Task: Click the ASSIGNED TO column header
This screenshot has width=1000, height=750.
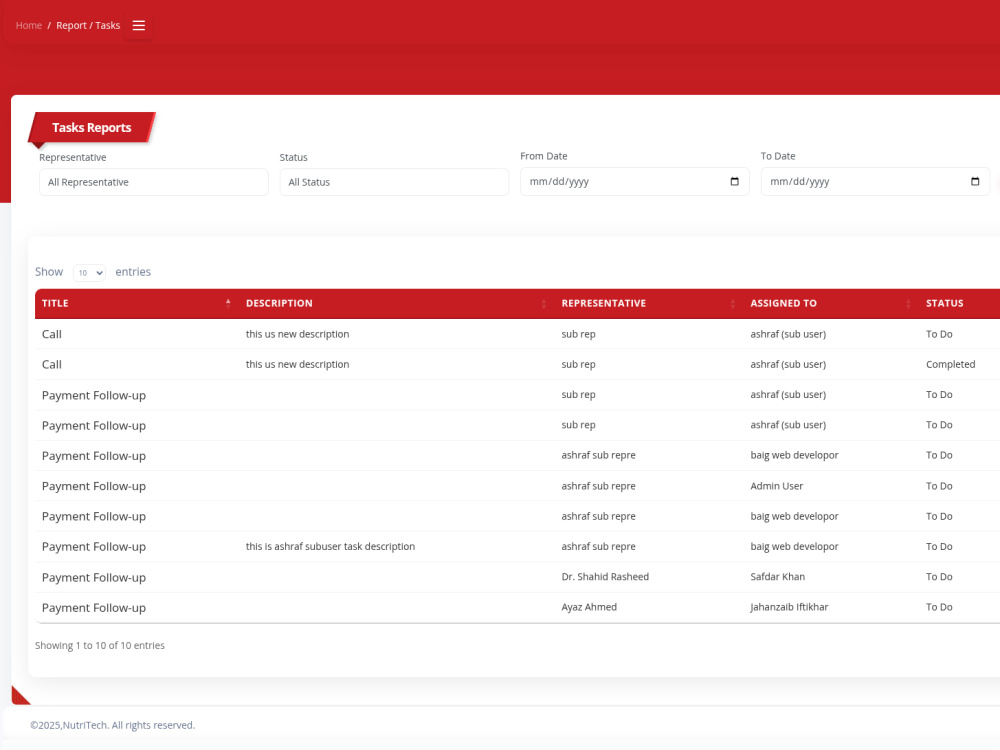Action: tap(831, 304)
